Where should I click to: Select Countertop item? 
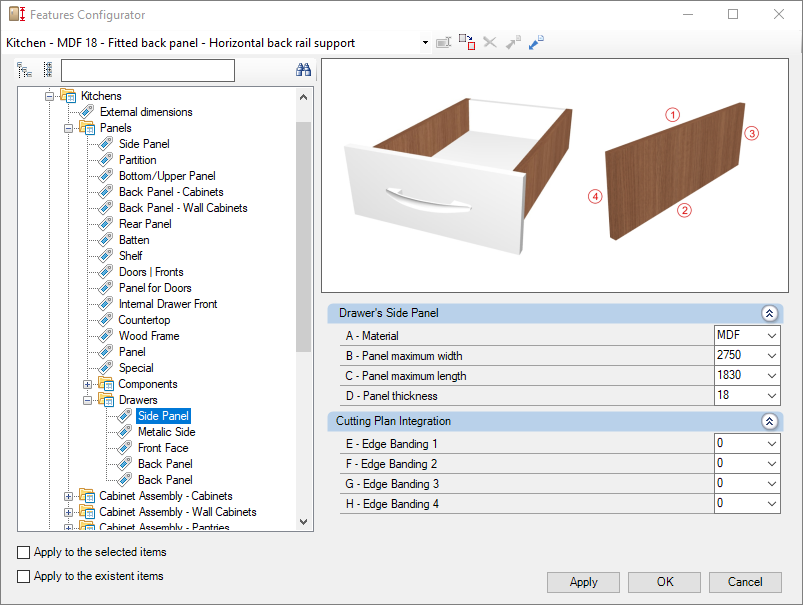[x=144, y=320]
